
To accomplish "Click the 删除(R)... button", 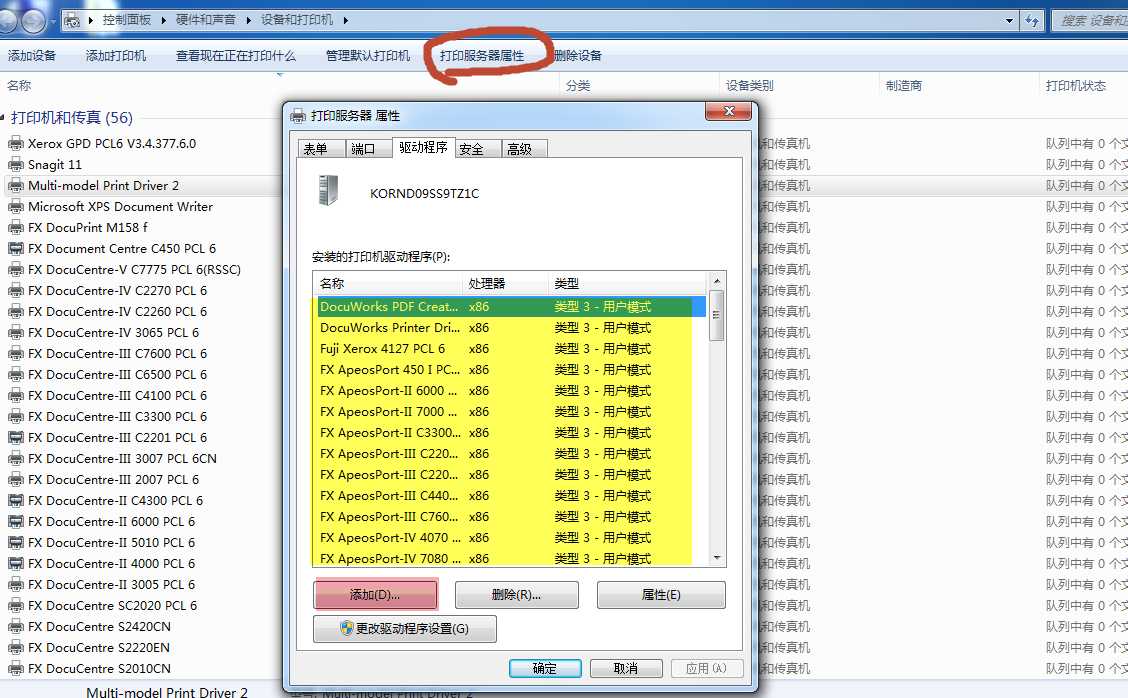I will [517, 594].
